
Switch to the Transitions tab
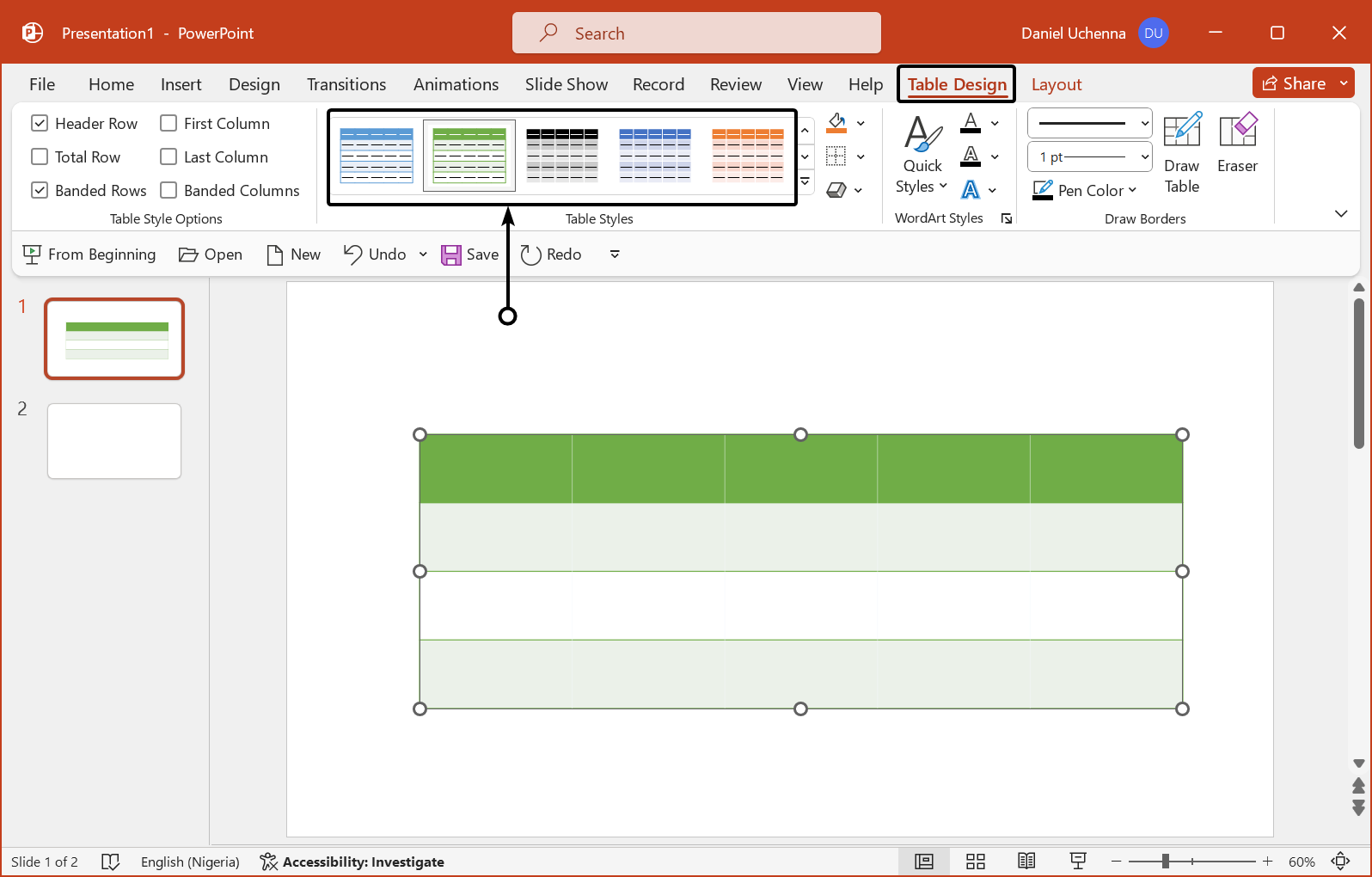[x=346, y=84]
